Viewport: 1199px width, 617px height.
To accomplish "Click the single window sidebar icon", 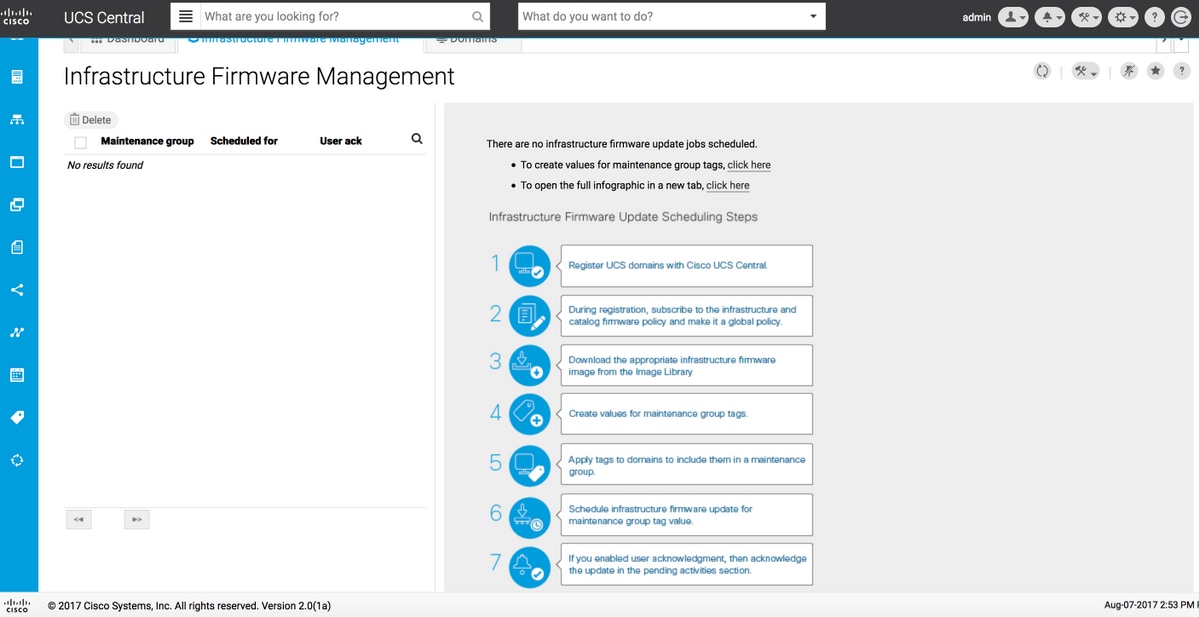I will point(17,162).
